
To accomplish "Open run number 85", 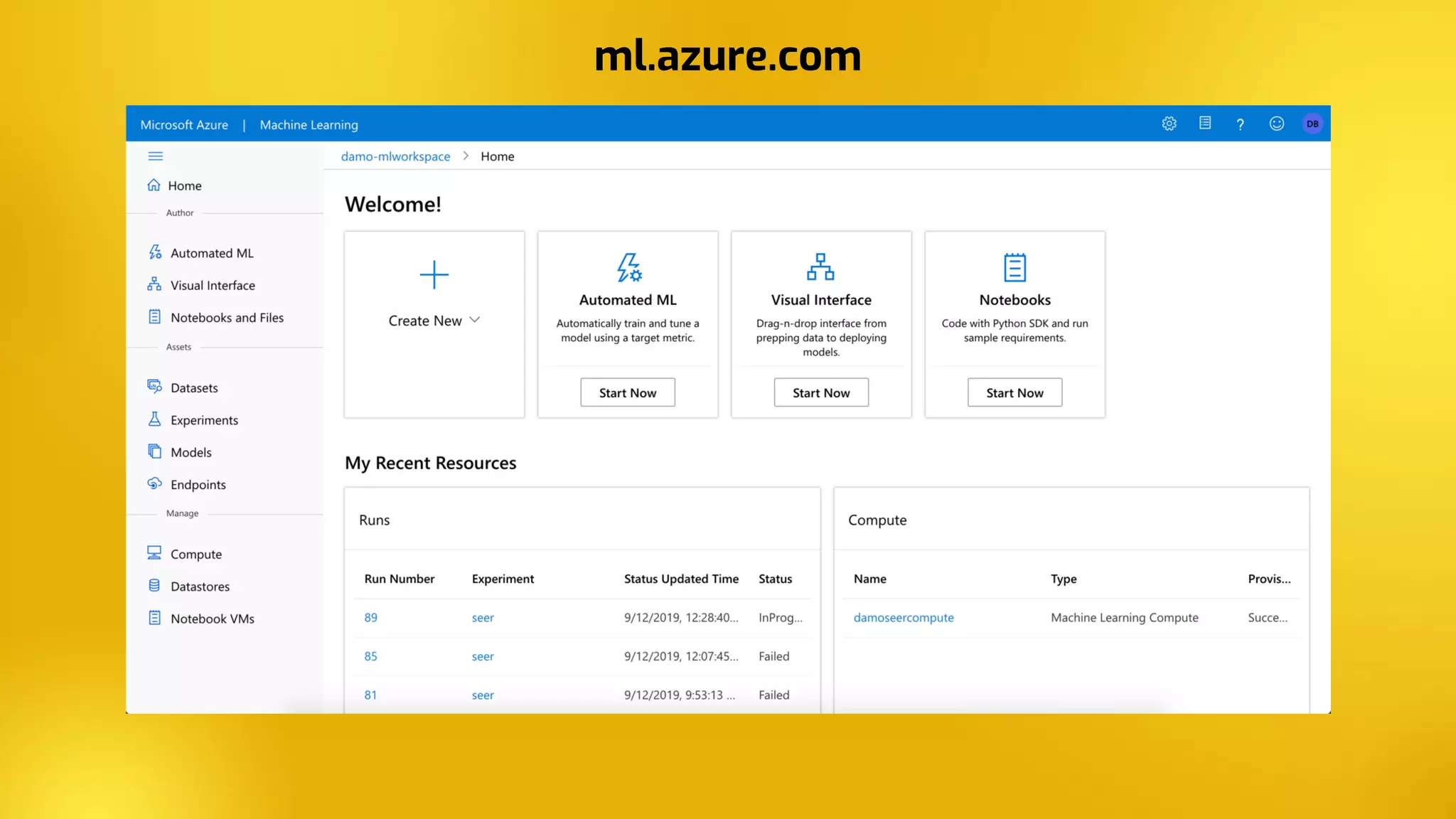I will (370, 655).
